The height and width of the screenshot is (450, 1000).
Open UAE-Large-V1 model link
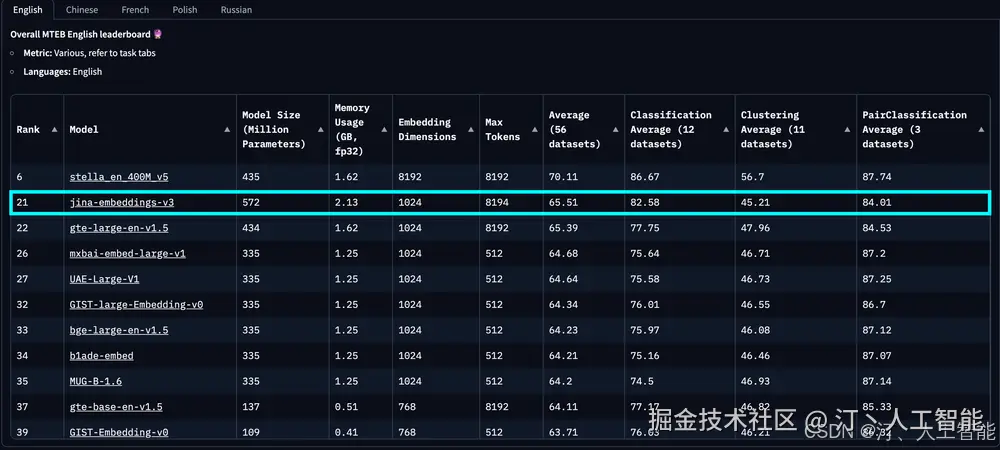click(x=104, y=279)
